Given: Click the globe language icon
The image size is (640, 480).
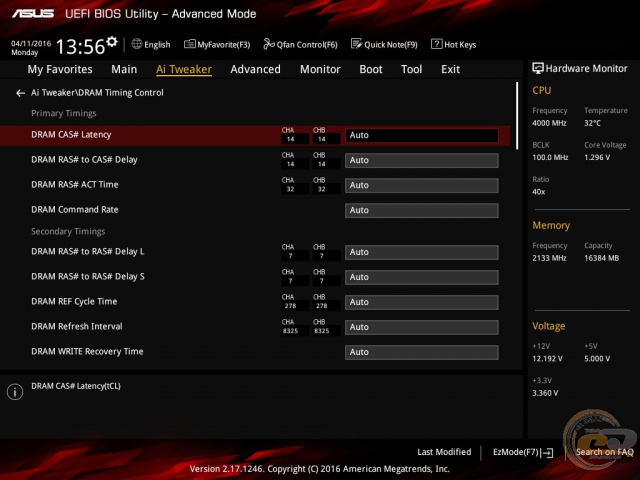Looking at the screenshot, I should point(137,44).
